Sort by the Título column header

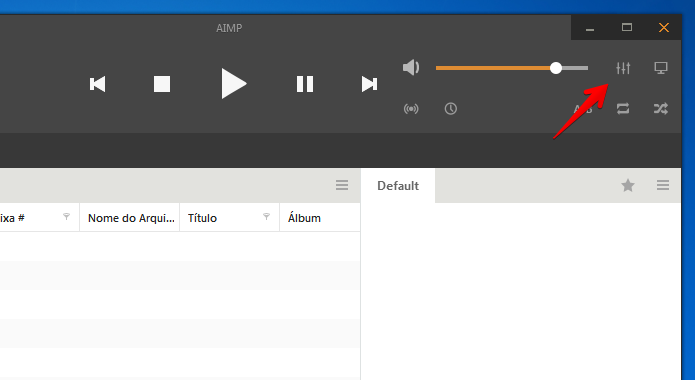point(230,218)
